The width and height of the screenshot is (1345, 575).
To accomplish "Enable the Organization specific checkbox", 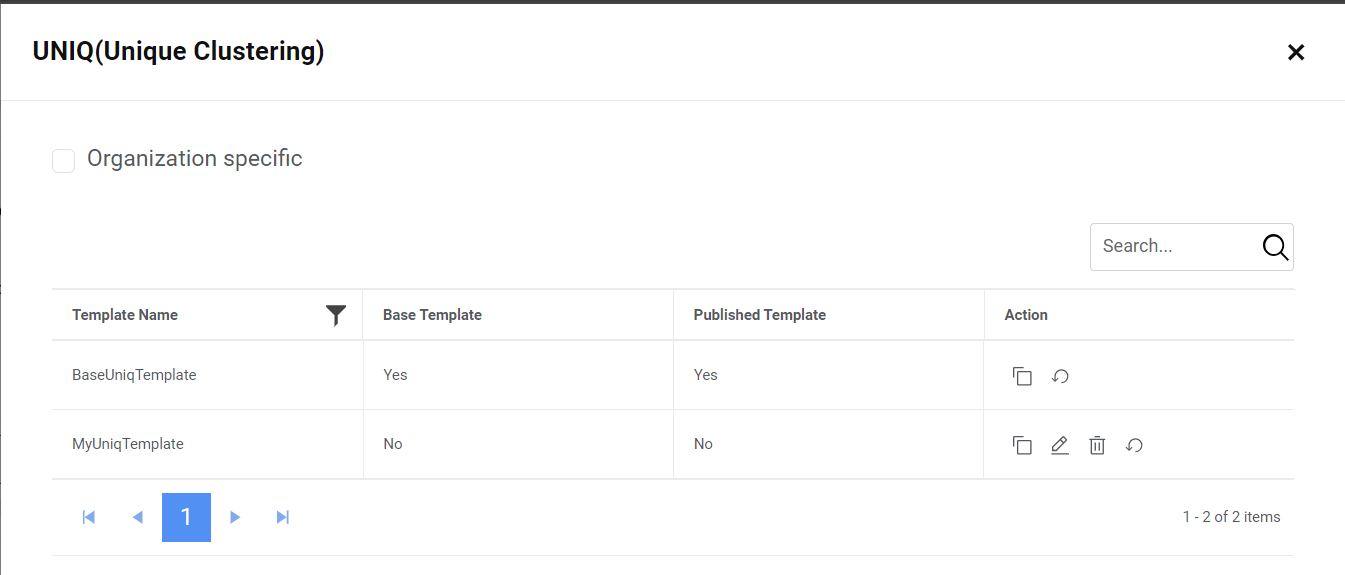I will (x=64, y=161).
